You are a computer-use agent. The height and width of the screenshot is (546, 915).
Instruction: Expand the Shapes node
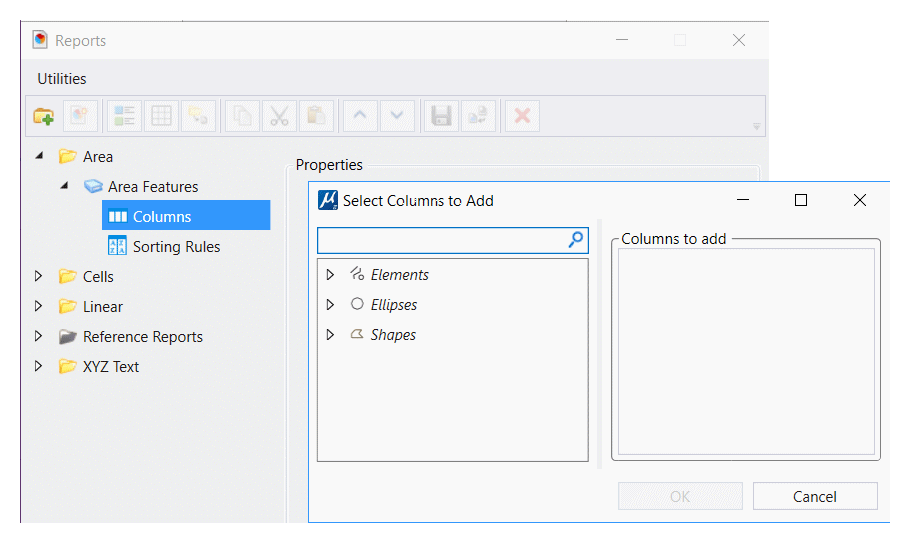point(330,335)
